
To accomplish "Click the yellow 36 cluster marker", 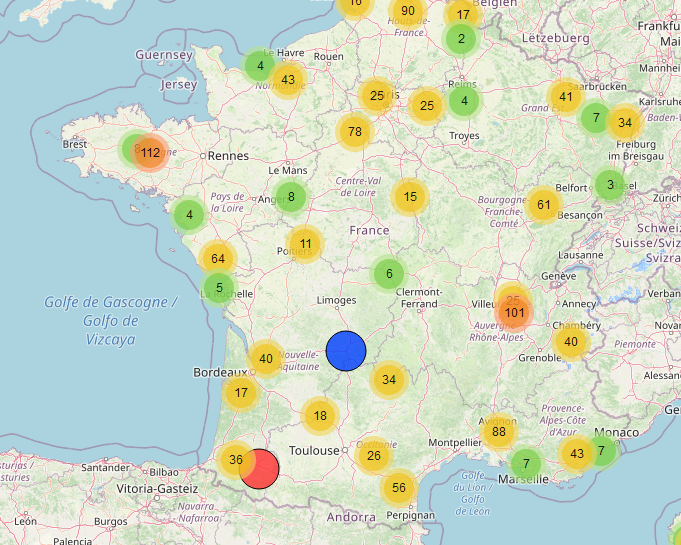I will pos(235,460).
